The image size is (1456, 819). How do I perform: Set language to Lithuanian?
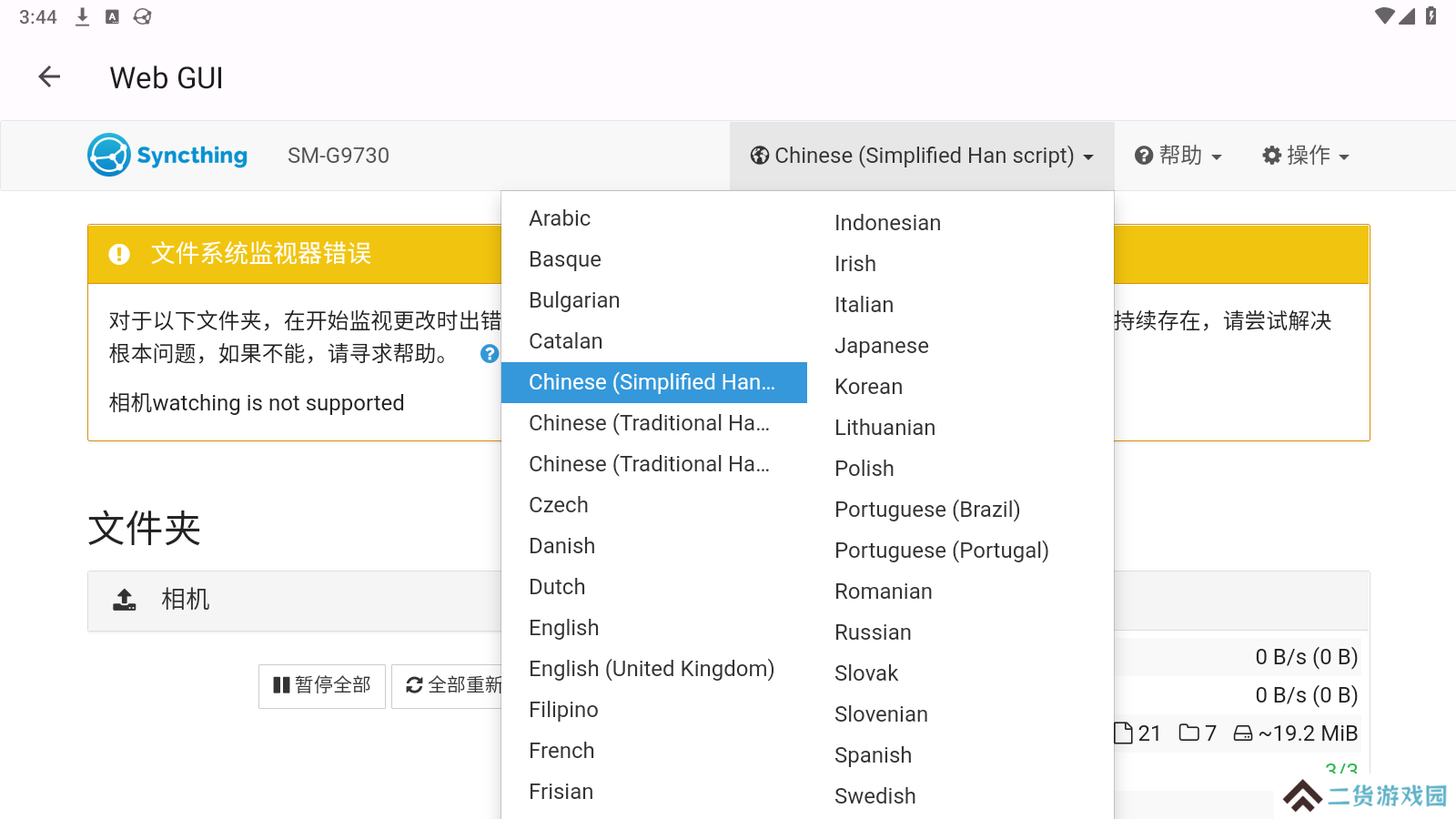click(959, 428)
